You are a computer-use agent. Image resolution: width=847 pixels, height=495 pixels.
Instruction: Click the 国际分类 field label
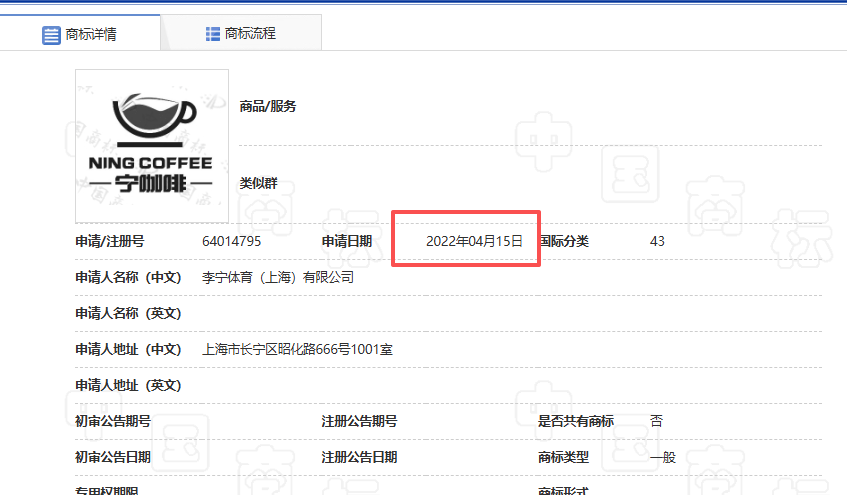tap(564, 241)
